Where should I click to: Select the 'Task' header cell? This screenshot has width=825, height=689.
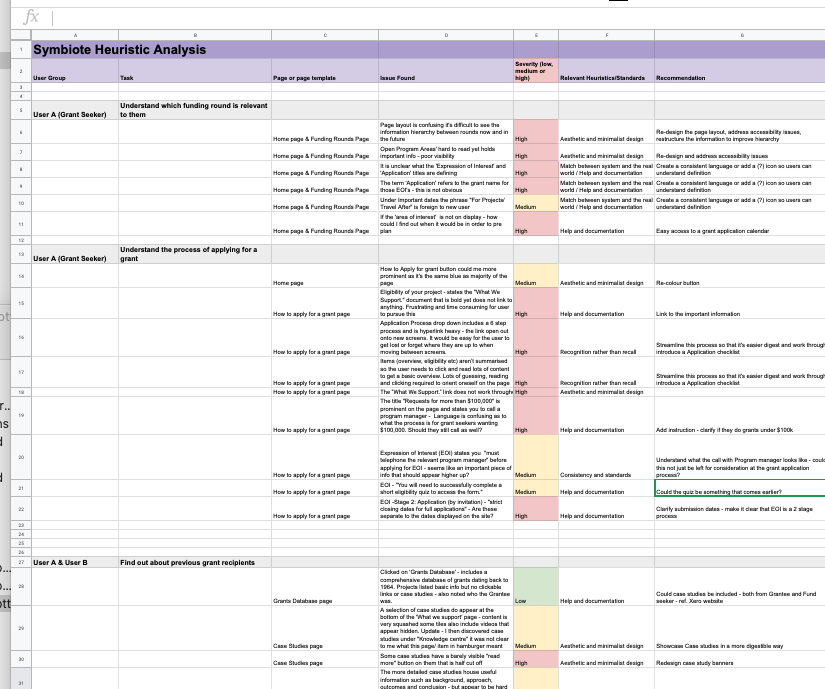click(x=195, y=70)
